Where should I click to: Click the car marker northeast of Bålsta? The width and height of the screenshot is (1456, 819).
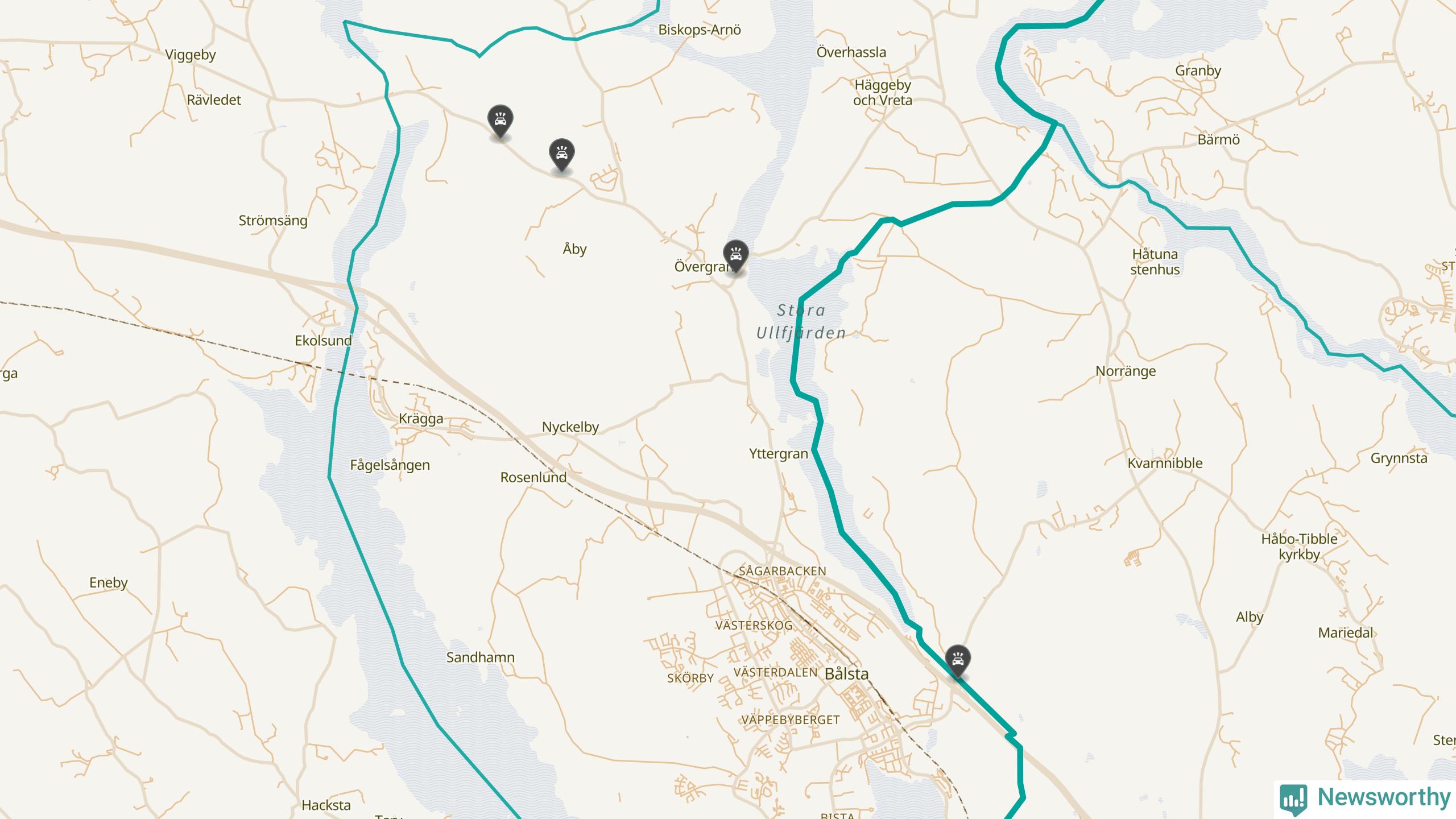coord(958,661)
